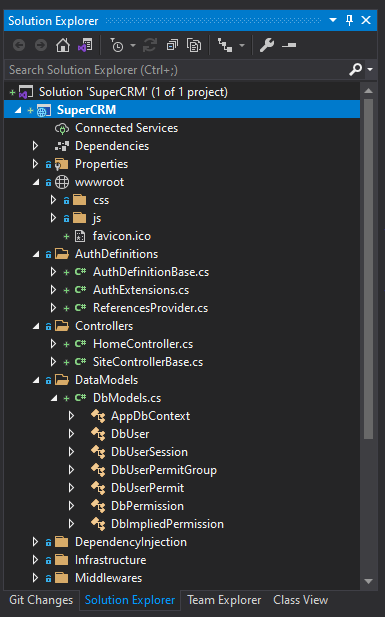The image size is (385, 617).
Task: Select the js folder label
Action: tap(97, 218)
